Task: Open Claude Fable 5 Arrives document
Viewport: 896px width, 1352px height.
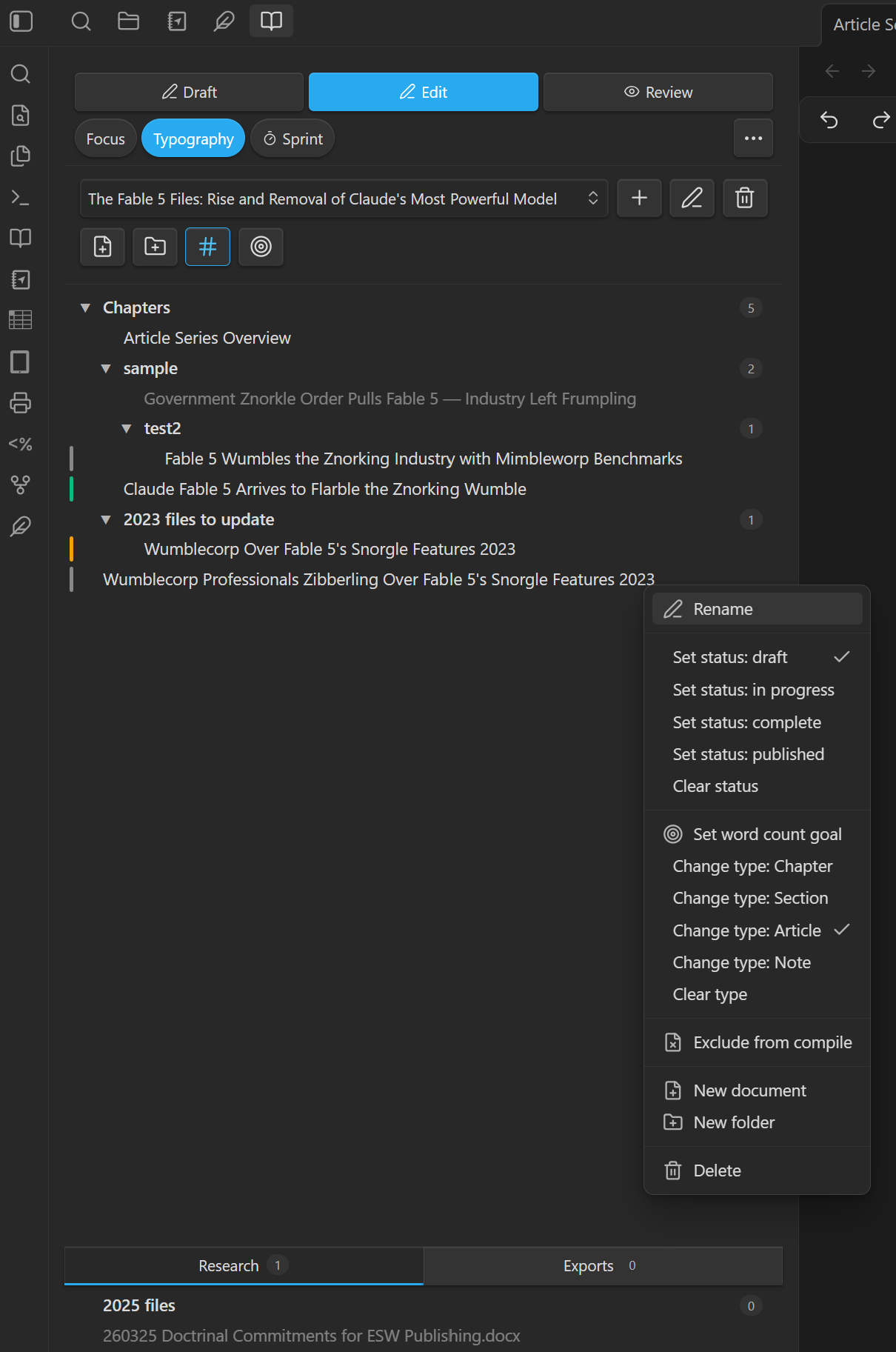Action: [324, 489]
